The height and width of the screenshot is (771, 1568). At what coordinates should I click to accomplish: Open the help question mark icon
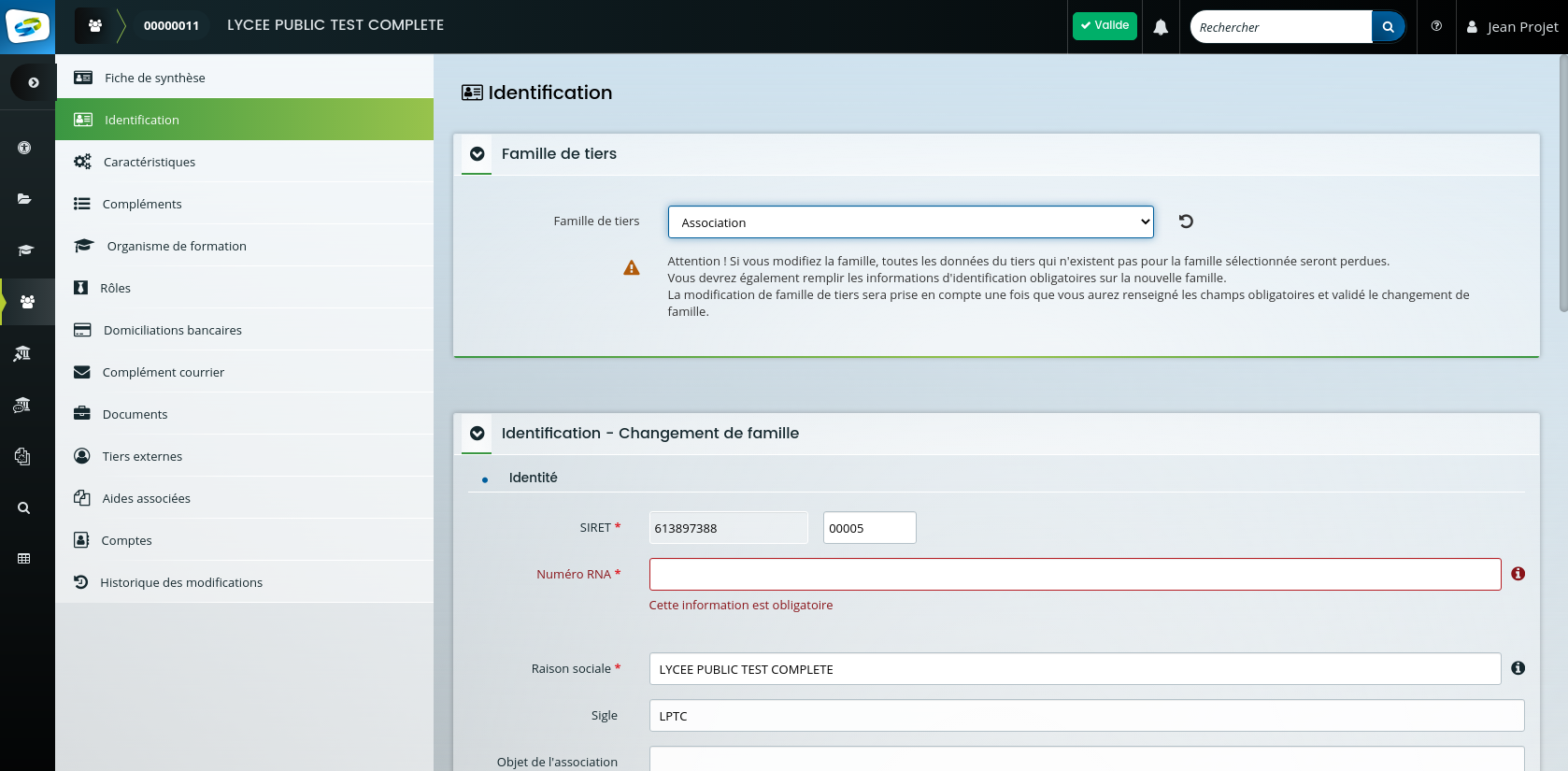pyautogui.click(x=1436, y=26)
